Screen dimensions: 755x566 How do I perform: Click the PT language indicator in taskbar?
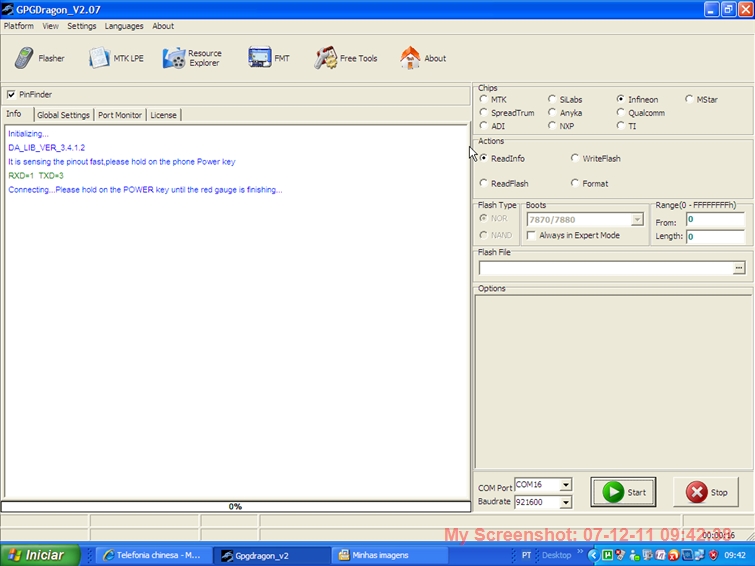[526, 555]
